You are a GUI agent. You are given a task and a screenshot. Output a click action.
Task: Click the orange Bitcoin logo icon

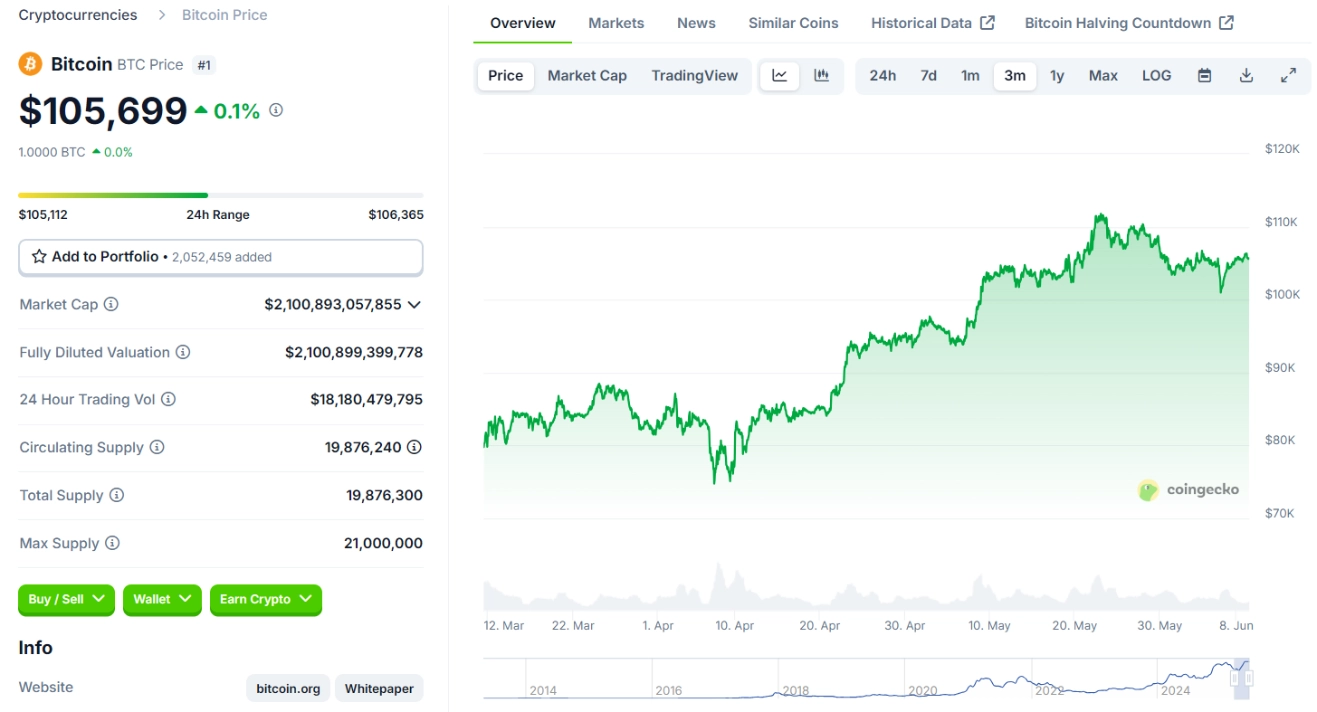(x=30, y=64)
